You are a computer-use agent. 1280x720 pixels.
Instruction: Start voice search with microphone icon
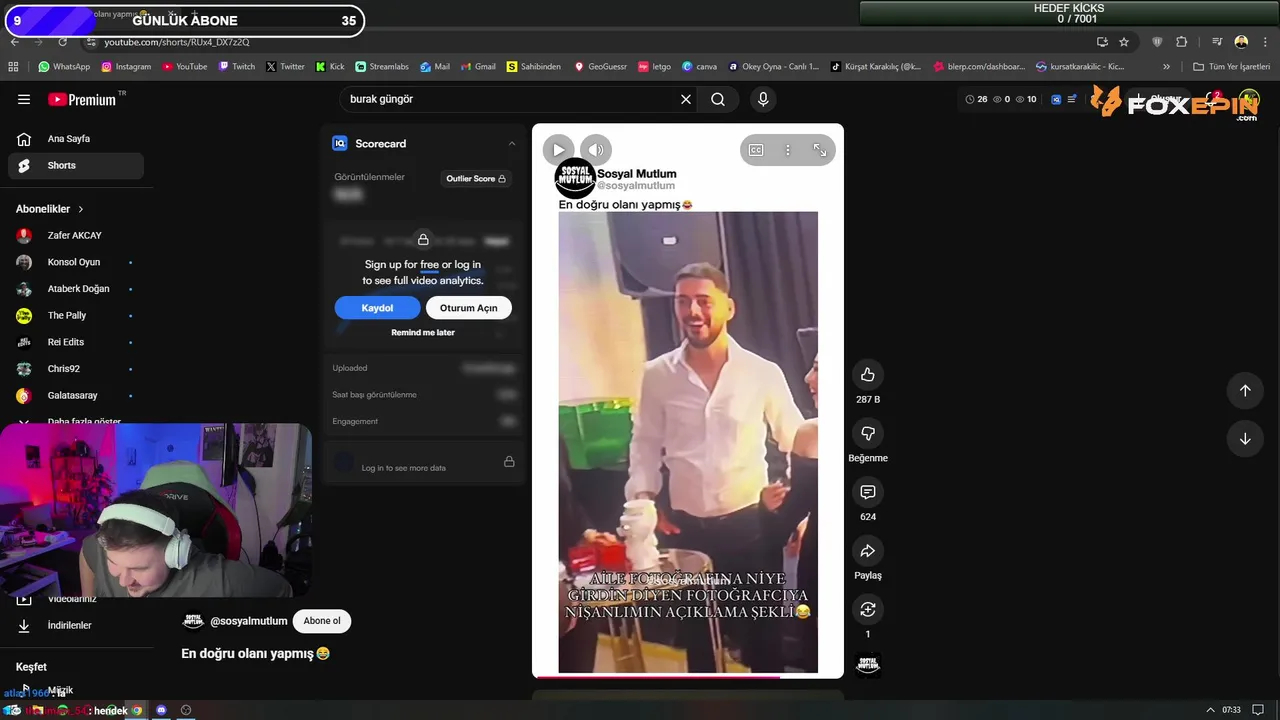(x=763, y=99)
